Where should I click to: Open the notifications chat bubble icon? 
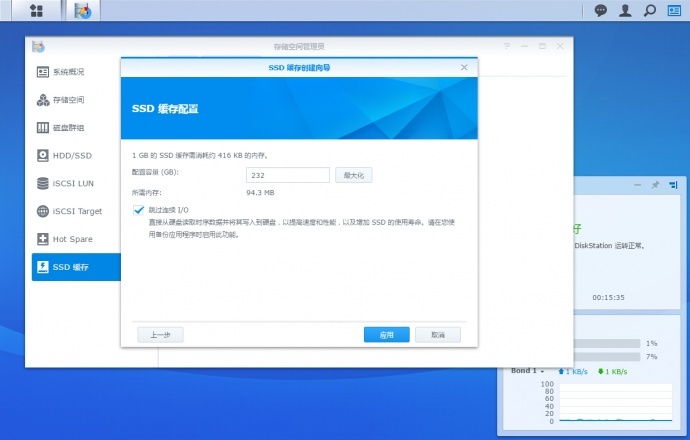point(600,10)
